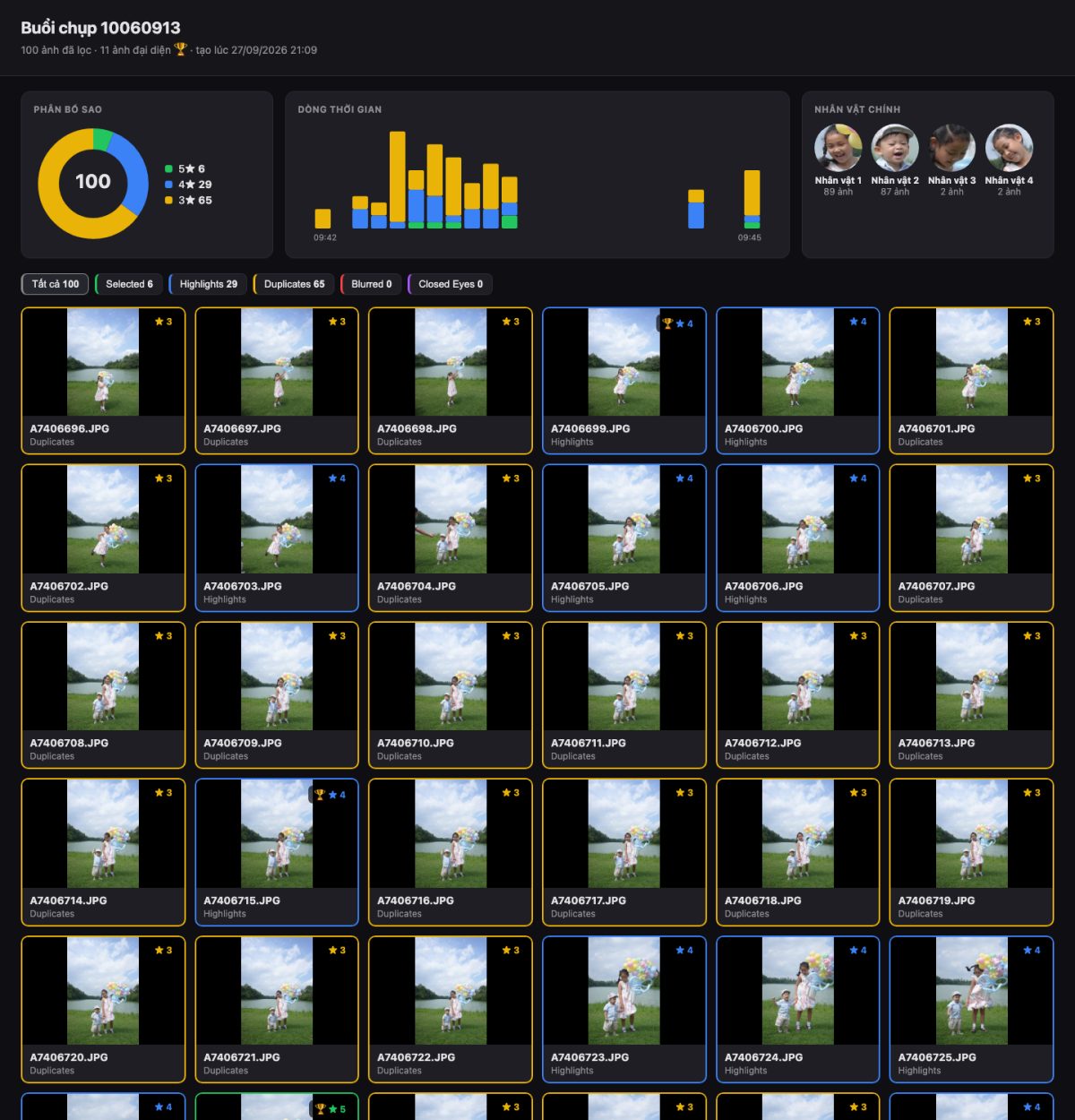Click the star rating badge on A7406723.JPG
The height and width of the screenshot is (1120, 1075).
684,951
